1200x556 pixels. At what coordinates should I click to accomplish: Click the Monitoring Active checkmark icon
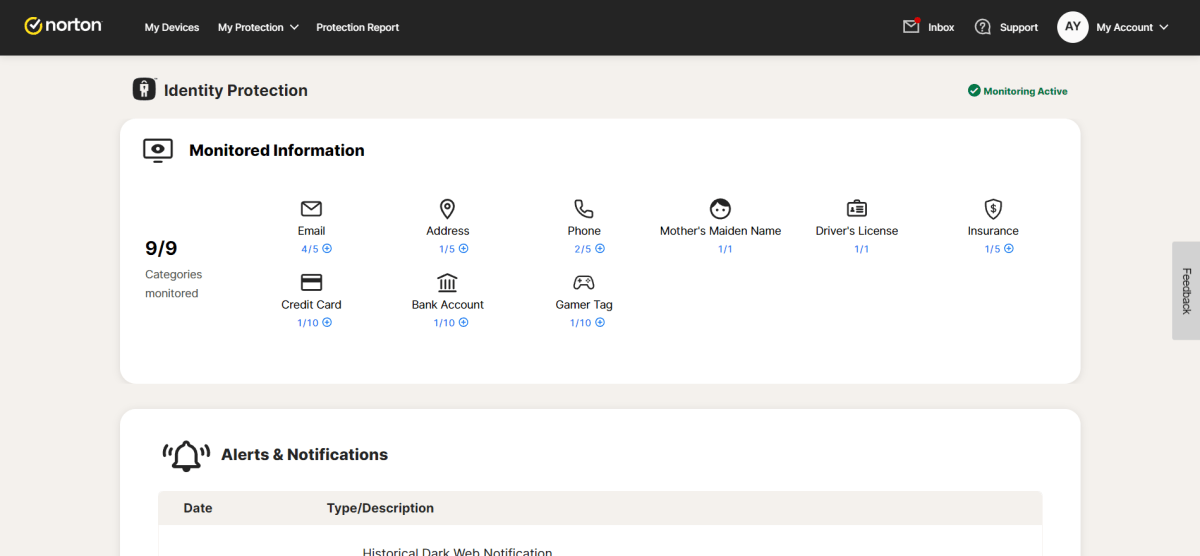pyautogui.click(x=974, y=91)
